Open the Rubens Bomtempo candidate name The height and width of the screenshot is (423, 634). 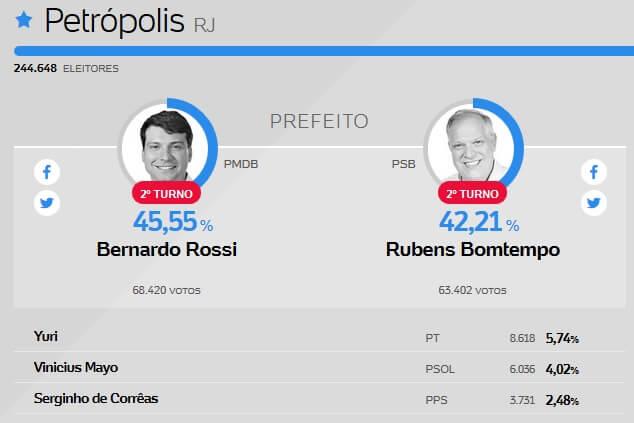pyautogui.click(x=473, y=250)
